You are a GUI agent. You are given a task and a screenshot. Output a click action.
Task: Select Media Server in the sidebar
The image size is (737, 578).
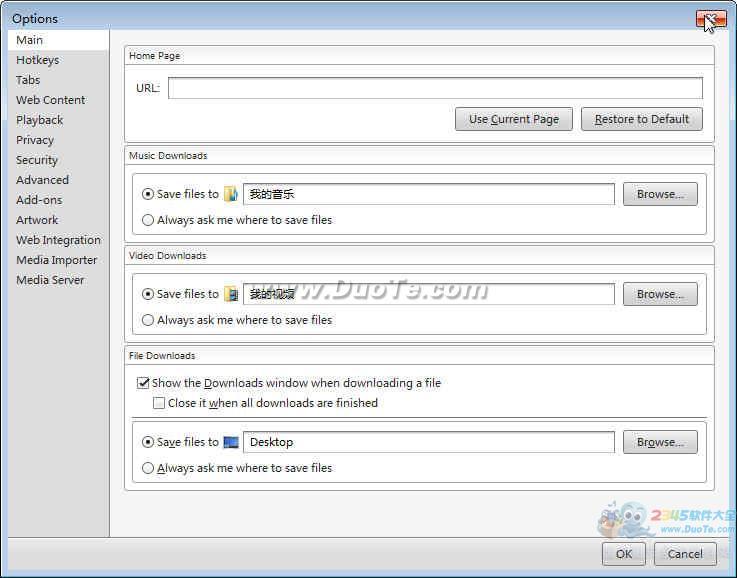[50, 280]
